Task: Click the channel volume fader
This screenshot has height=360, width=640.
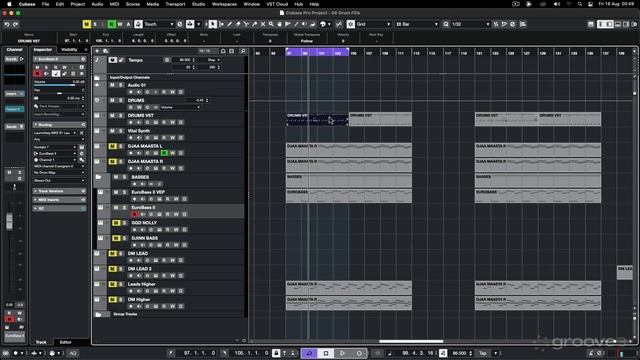Action: [9, 222]
